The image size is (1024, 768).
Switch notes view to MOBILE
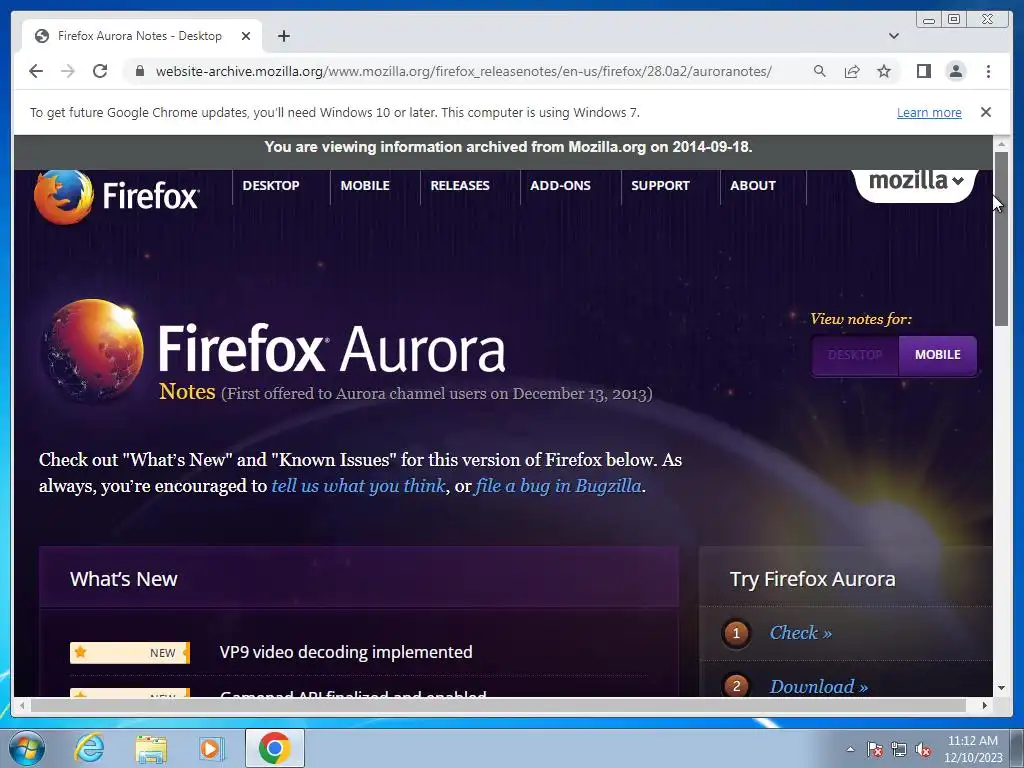coord(937,355)
